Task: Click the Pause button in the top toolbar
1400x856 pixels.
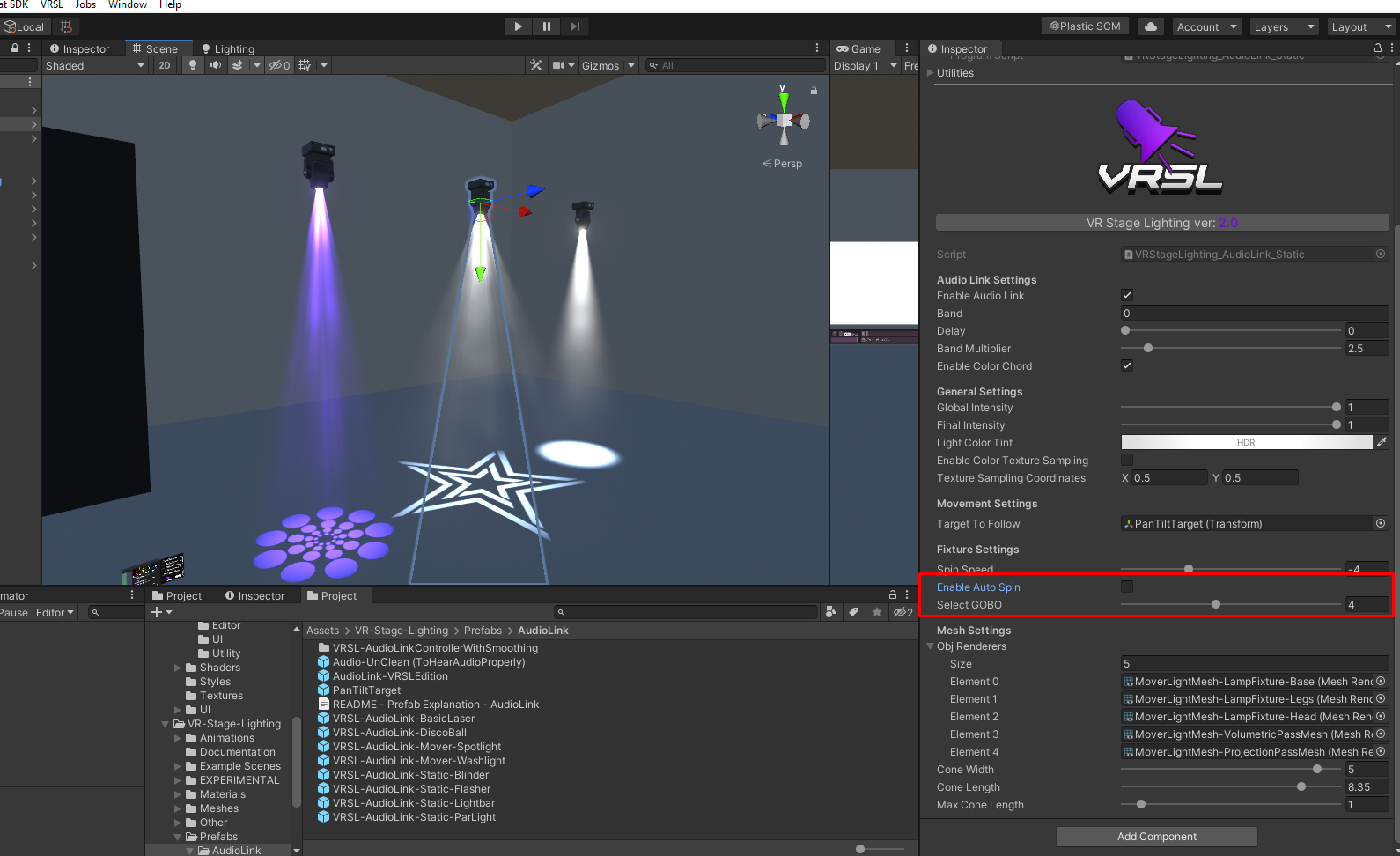Action: tap(546, 26)
